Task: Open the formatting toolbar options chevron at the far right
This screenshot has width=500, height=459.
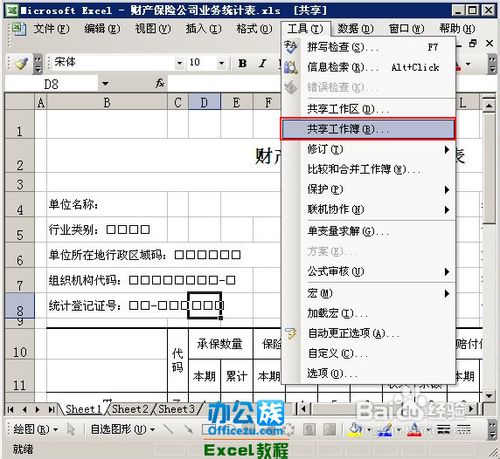Action: (492, 64)
